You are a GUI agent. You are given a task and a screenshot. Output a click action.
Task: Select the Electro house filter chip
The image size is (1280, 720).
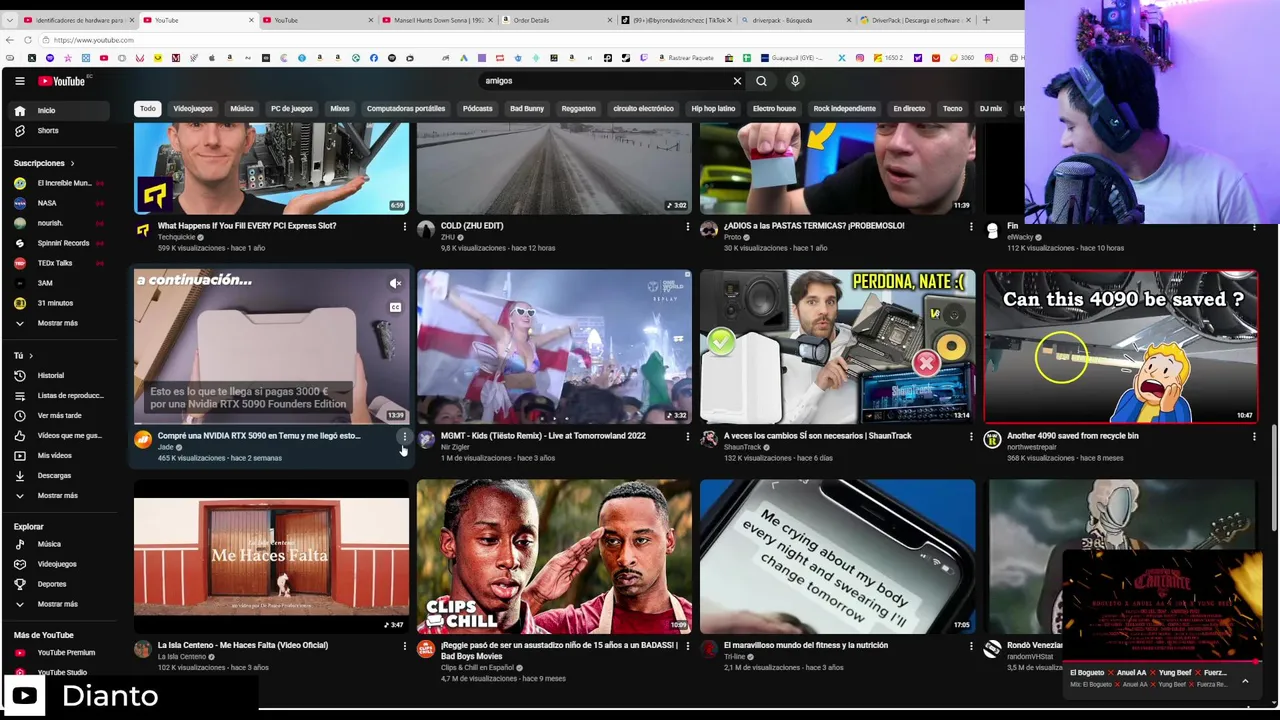click(774, 108)
